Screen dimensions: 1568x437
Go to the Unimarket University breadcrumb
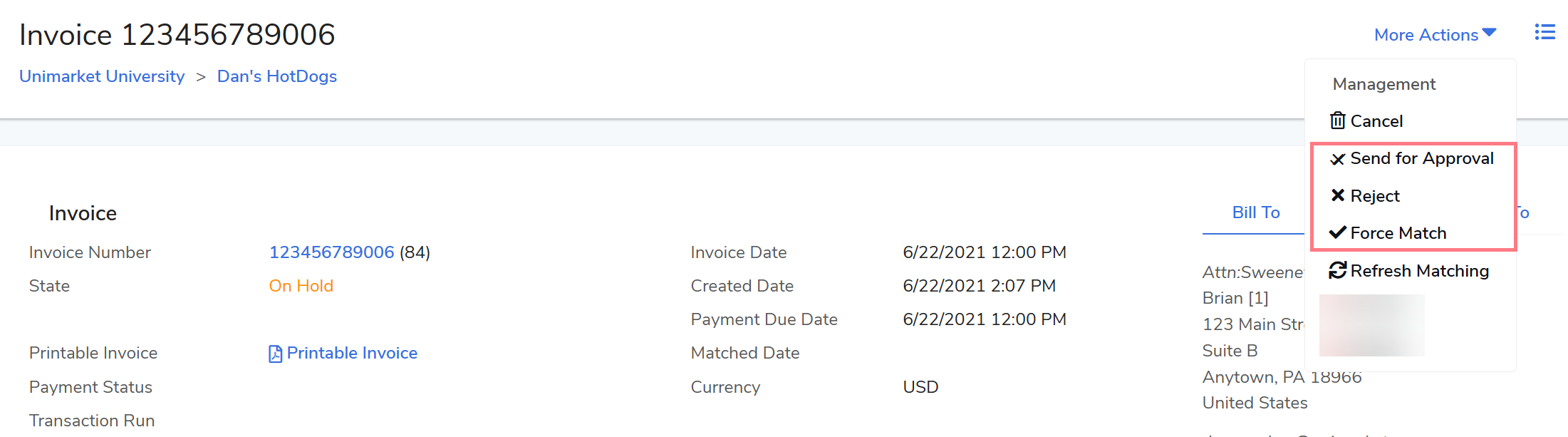(x=102, y=76)
